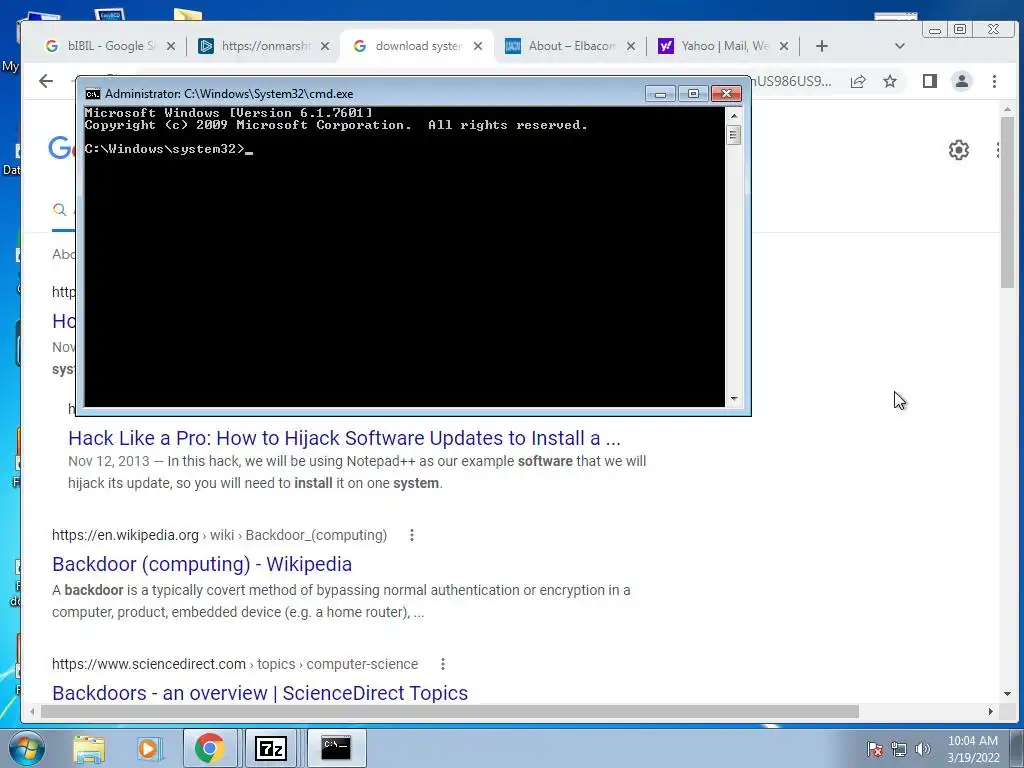Open the taskbar clock and date
The image size is (1024, 768).
tap(973, 749)
